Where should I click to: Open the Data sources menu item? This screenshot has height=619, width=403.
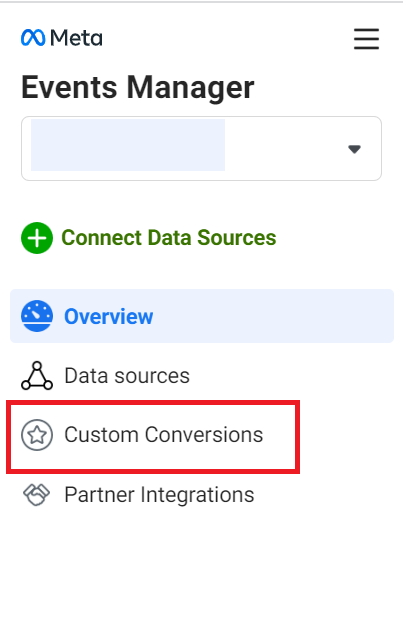(202, 375)
